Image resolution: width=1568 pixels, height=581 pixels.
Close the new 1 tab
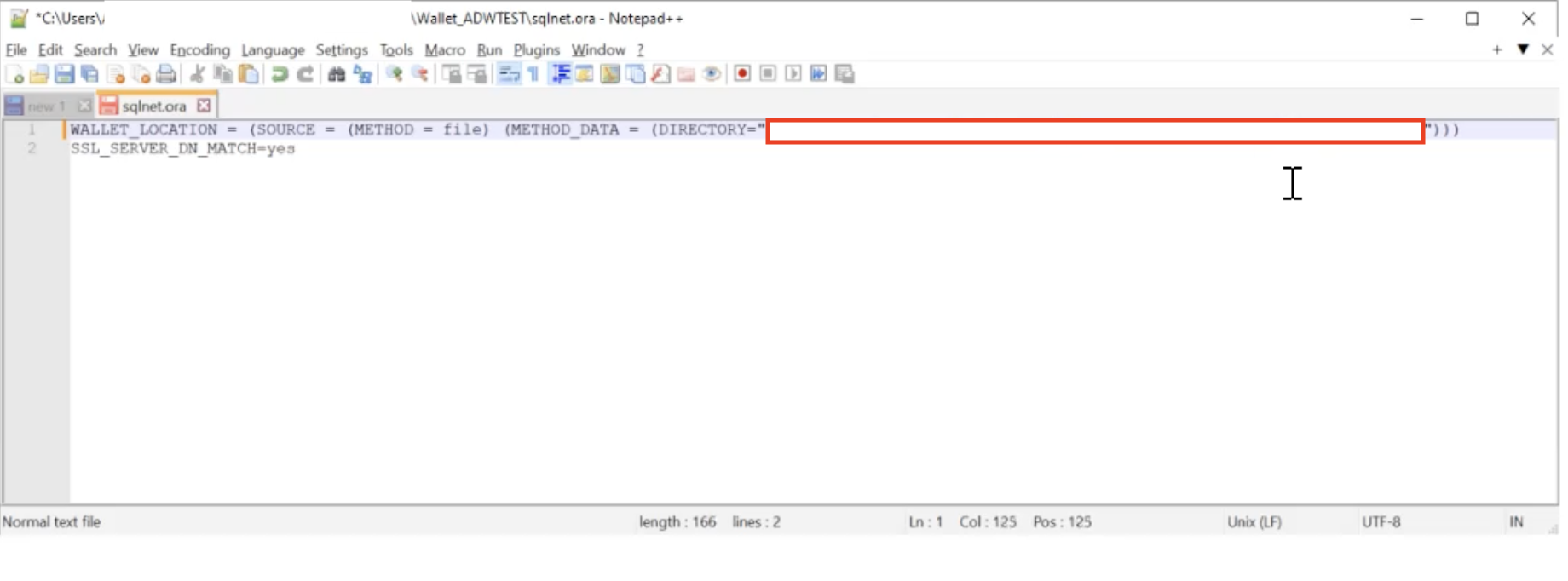(x=84, y=106)
